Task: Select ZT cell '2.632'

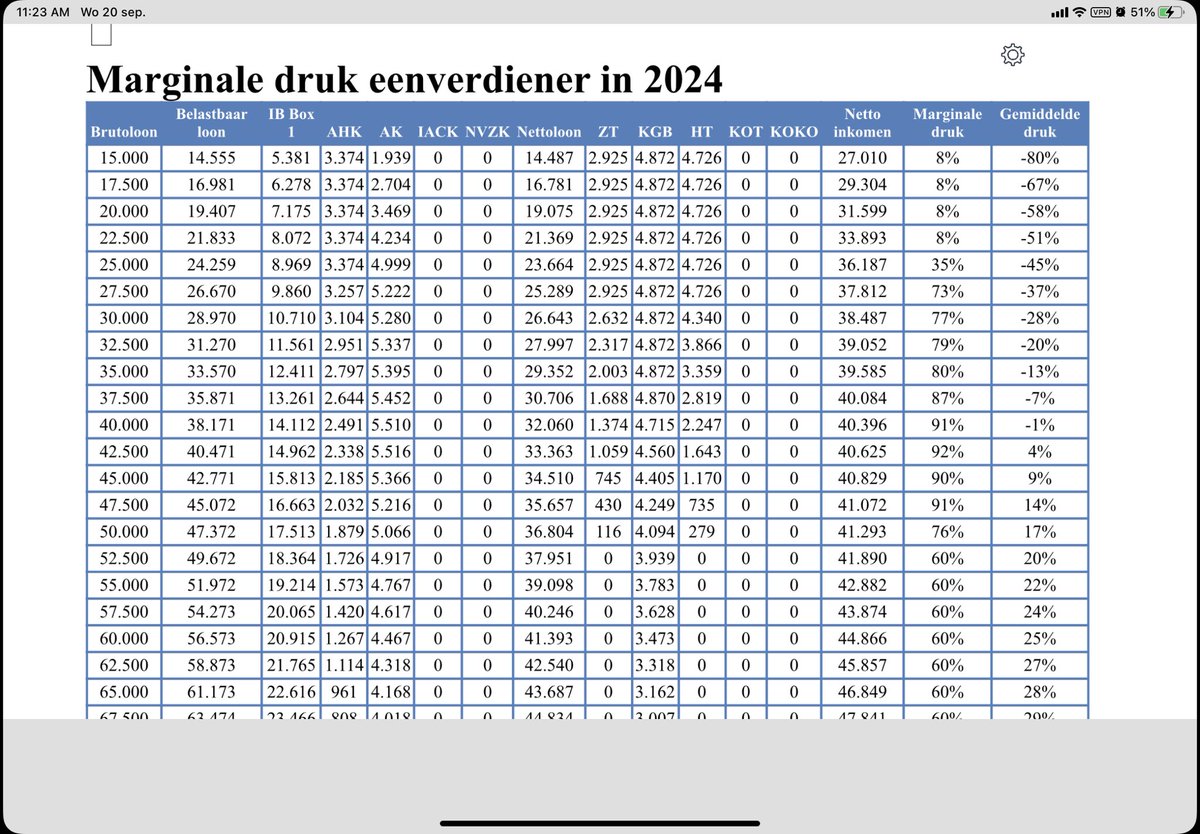Action: [x=607, y=318]
